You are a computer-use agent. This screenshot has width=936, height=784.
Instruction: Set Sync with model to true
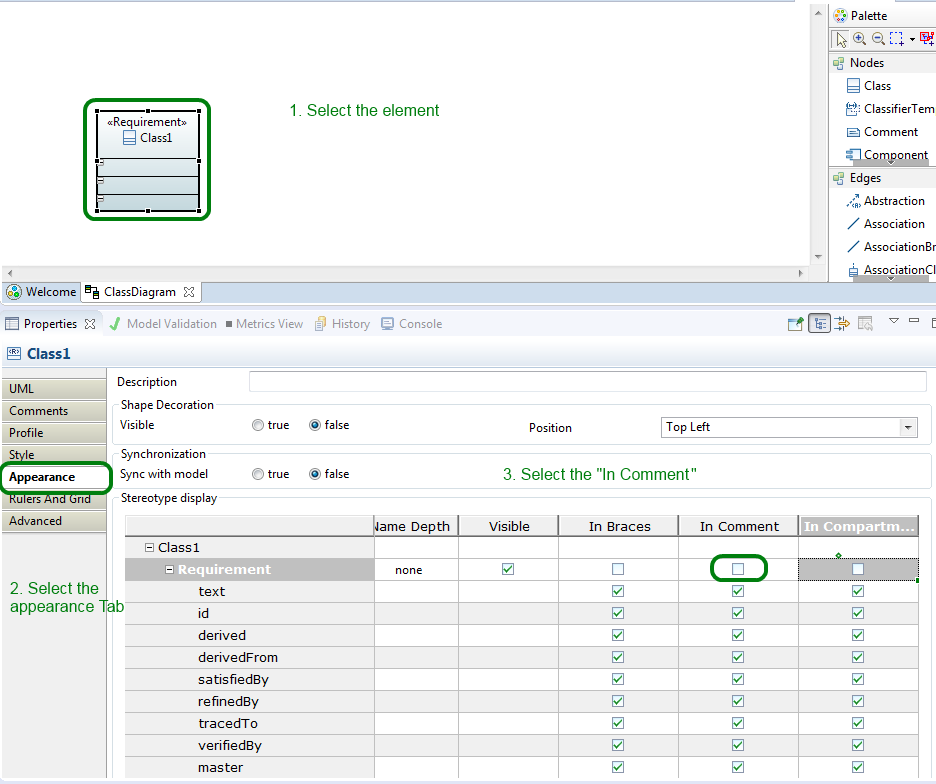tap(258, 474)
